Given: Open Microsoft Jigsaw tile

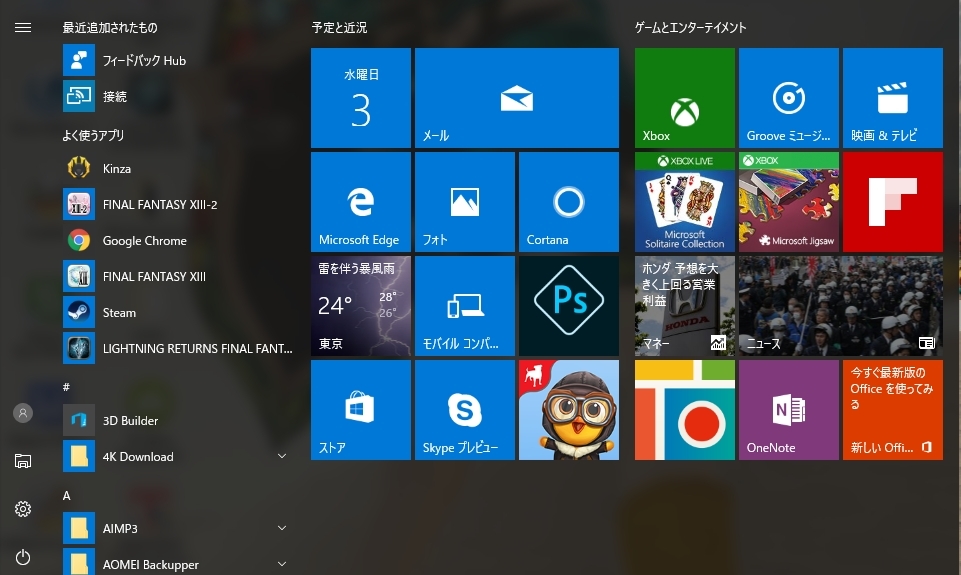Looking at the screenshot, I should [x=789, y=202].
